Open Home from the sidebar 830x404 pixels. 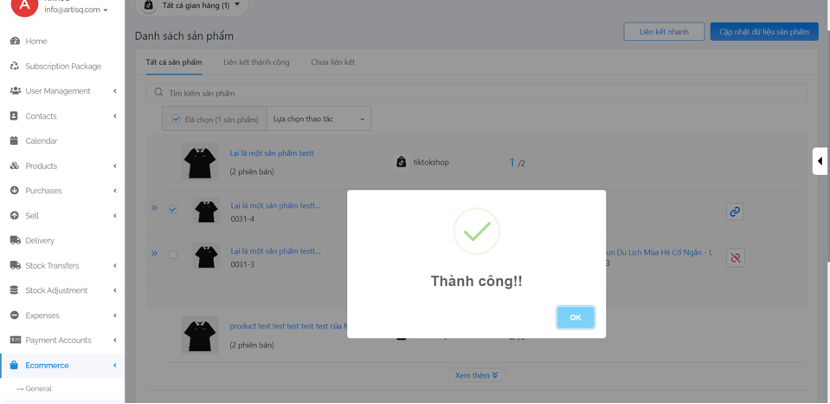(36, 41)
